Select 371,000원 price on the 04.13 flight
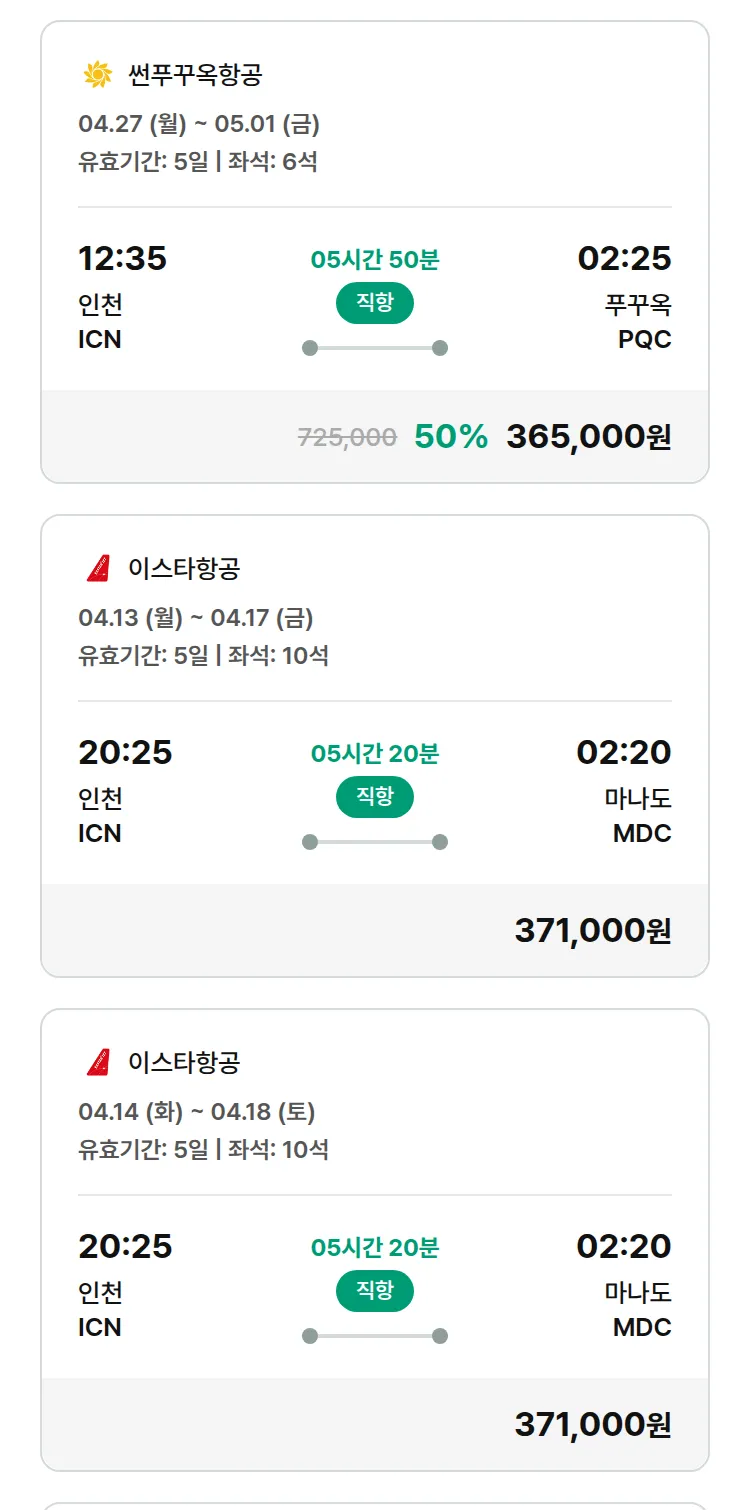 point(592,931)
